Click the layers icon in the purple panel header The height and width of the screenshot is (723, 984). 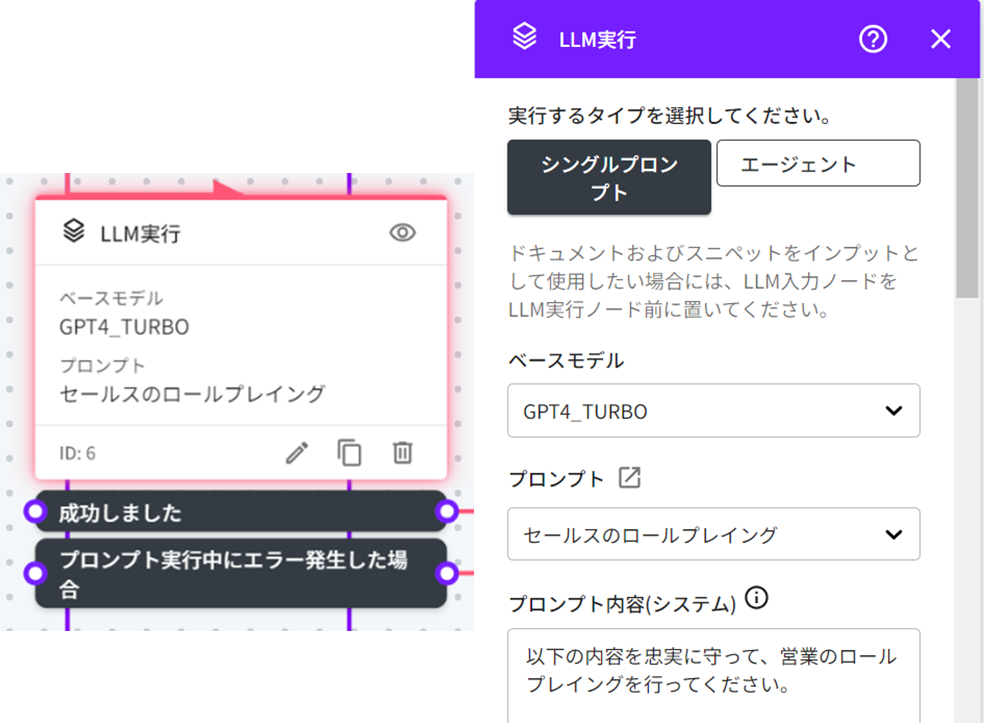coord(525,38)
